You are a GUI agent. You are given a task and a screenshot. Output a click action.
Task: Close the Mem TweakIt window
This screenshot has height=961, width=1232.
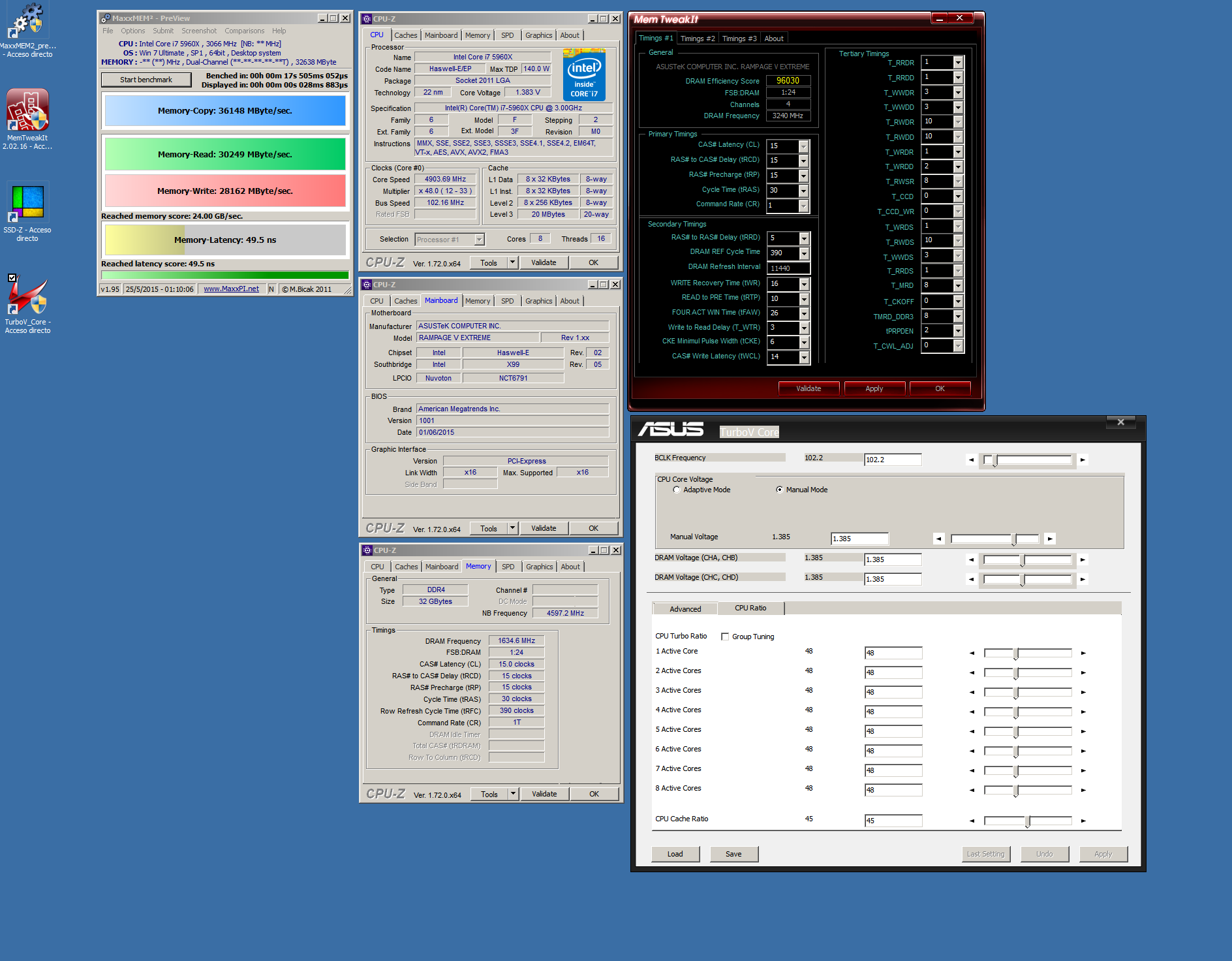tap(959, 18)
